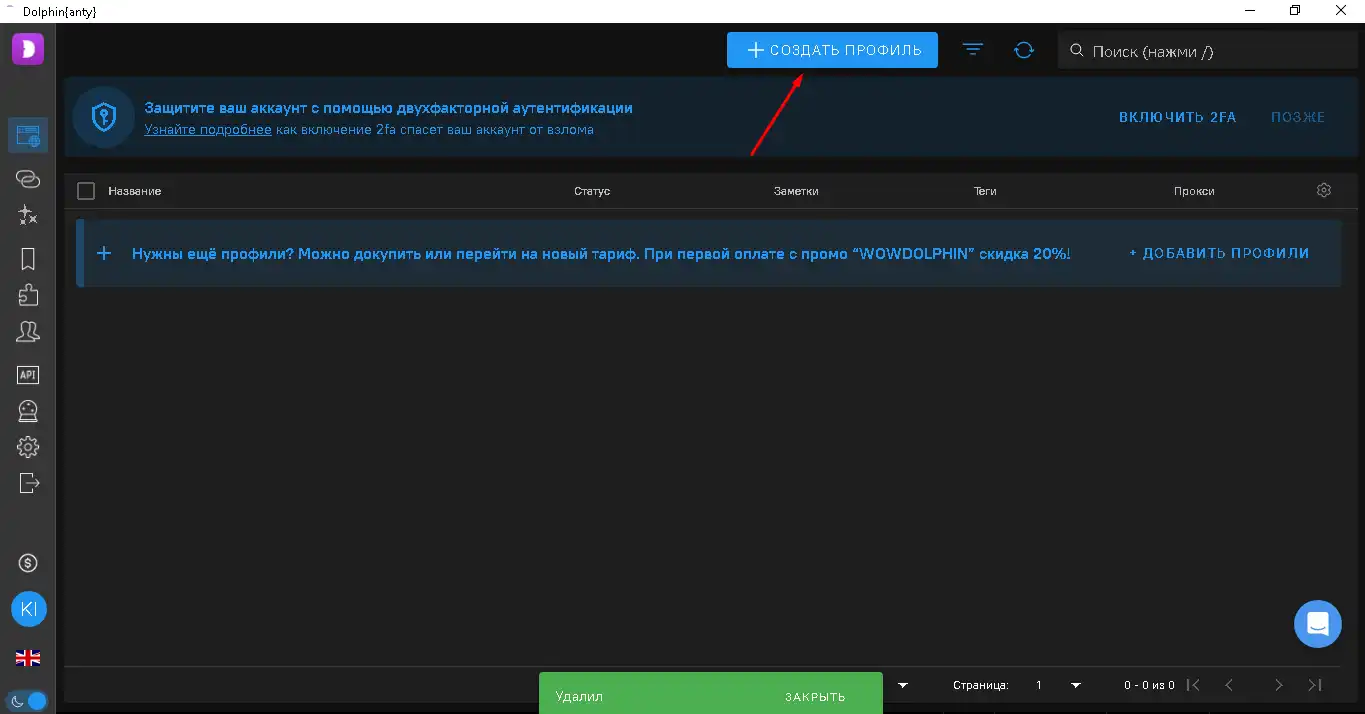Click the Статус column header

tap(592, 191)
